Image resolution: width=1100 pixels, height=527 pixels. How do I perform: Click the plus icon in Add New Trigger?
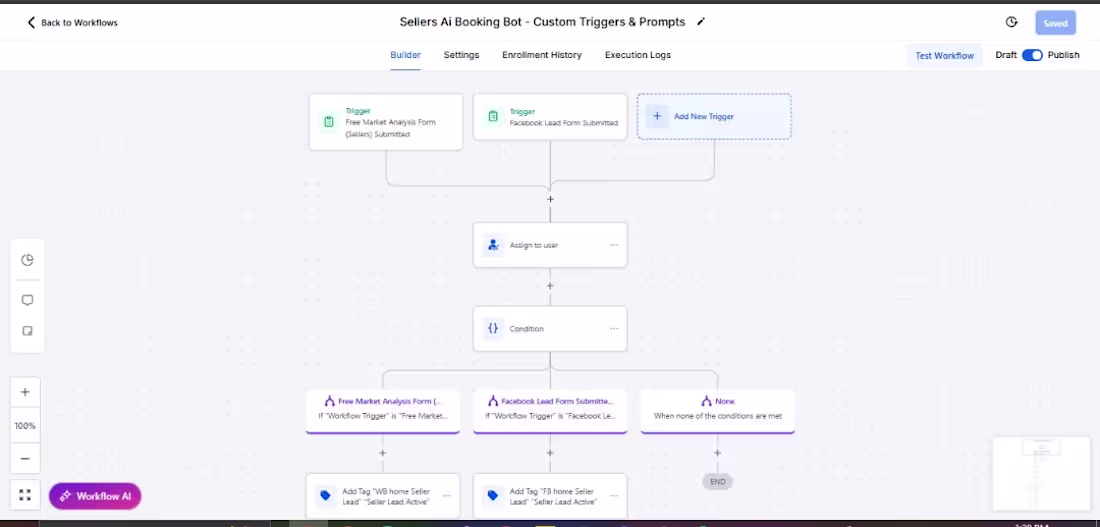(x=657, y=116)
